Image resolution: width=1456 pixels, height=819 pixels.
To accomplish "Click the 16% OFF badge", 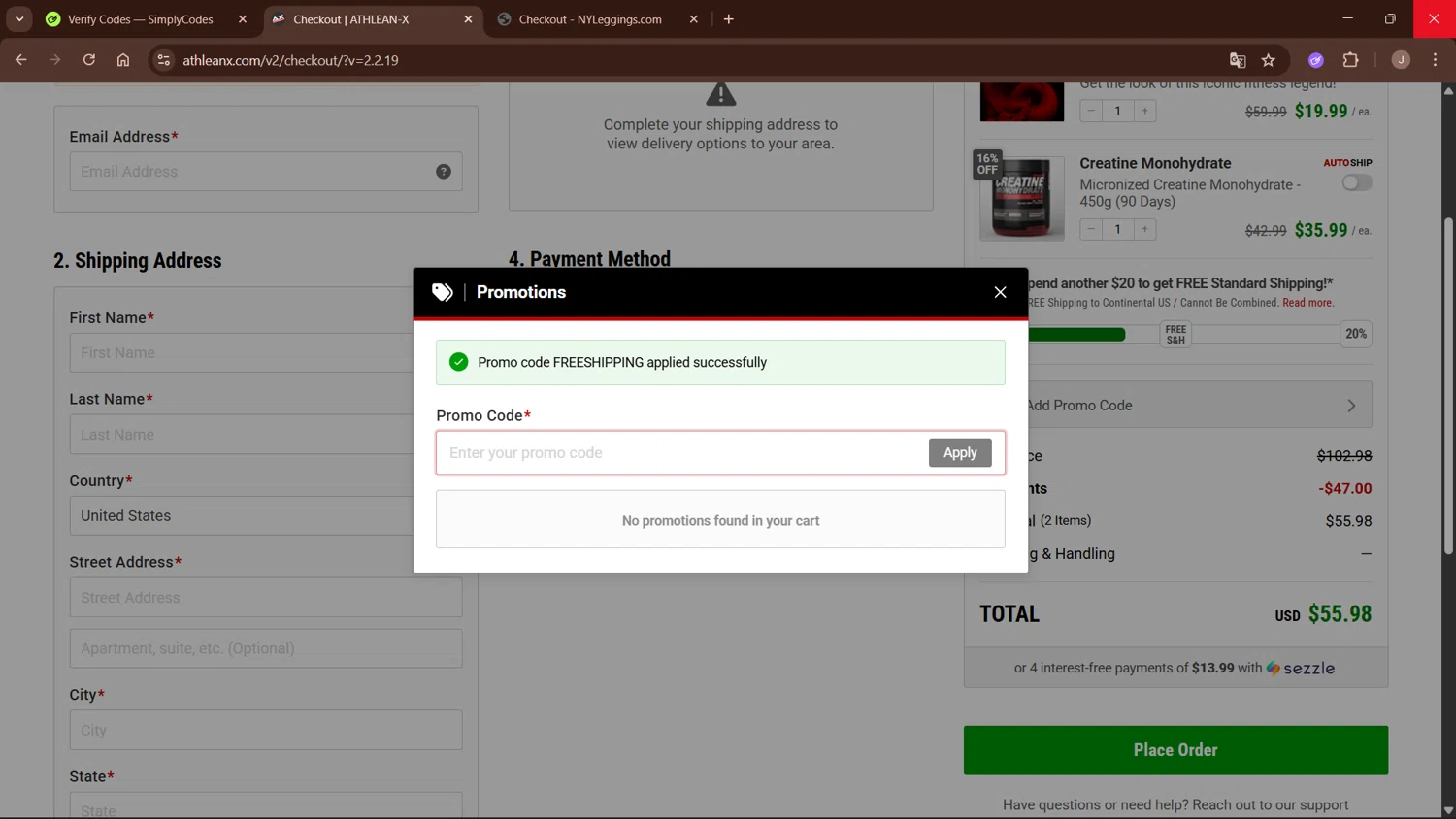I will (987, 164).
